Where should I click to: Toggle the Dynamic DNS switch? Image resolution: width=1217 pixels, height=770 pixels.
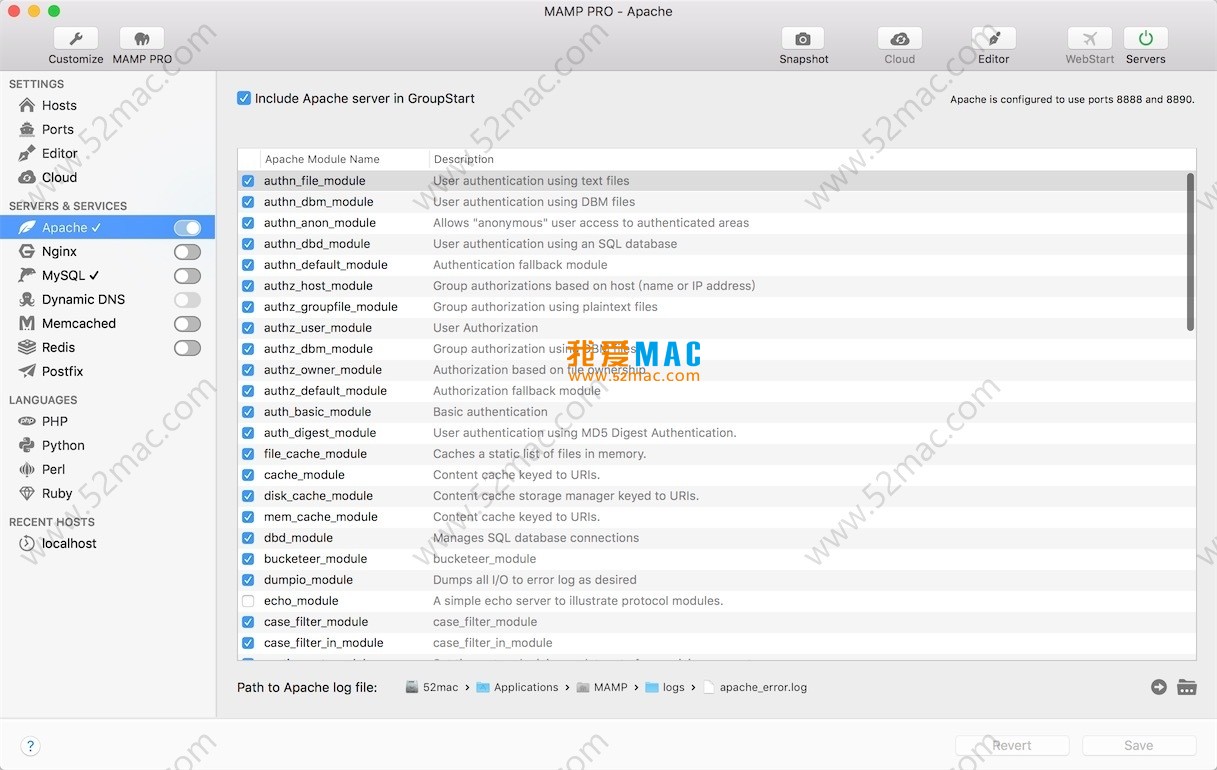[x=187, y=300]
